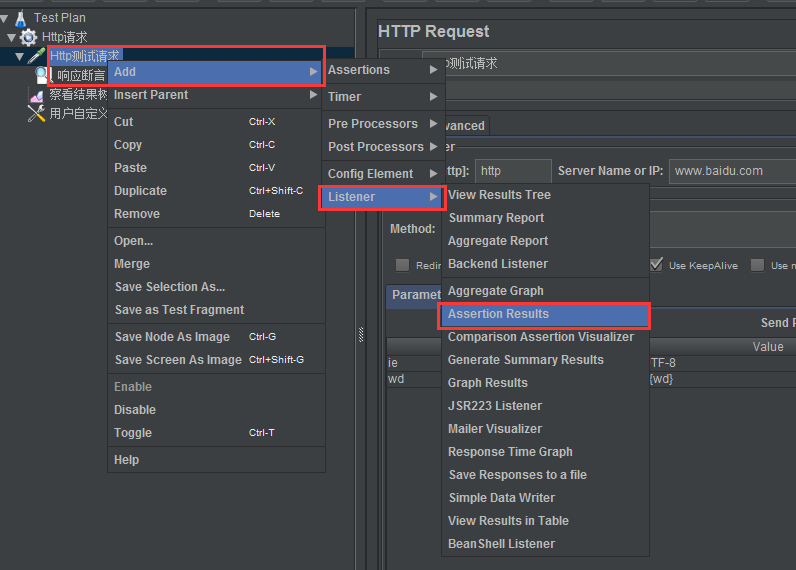796x570 pixels.
Task: Open the Pre Processors submenu
Action: pyautogui.click(x=383, y=123)
